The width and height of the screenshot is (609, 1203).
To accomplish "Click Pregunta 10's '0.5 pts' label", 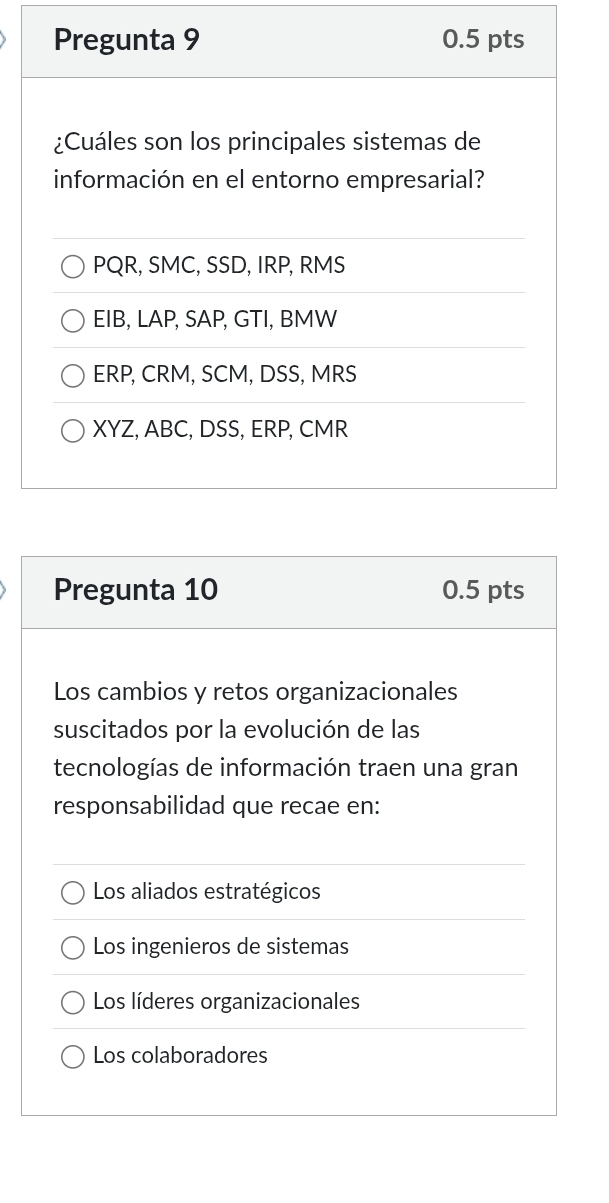I will [483, 590].
